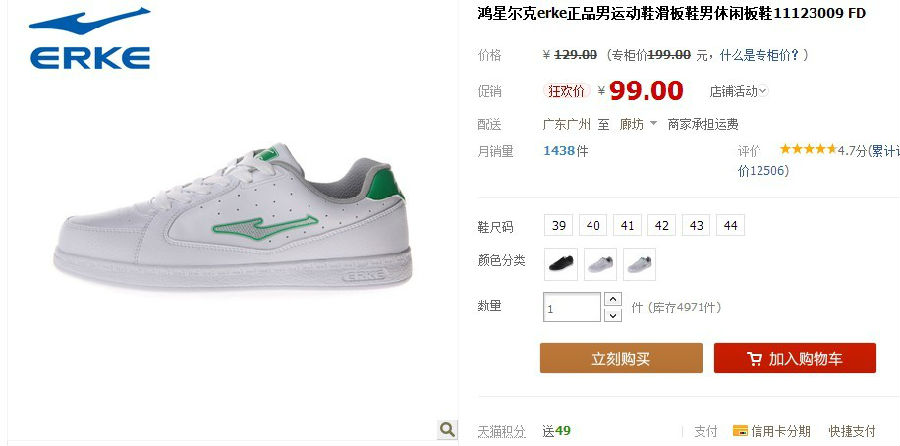Click the 立刻购买 buy now button
This screenshot has width=900, height=446.
(621, 358)
